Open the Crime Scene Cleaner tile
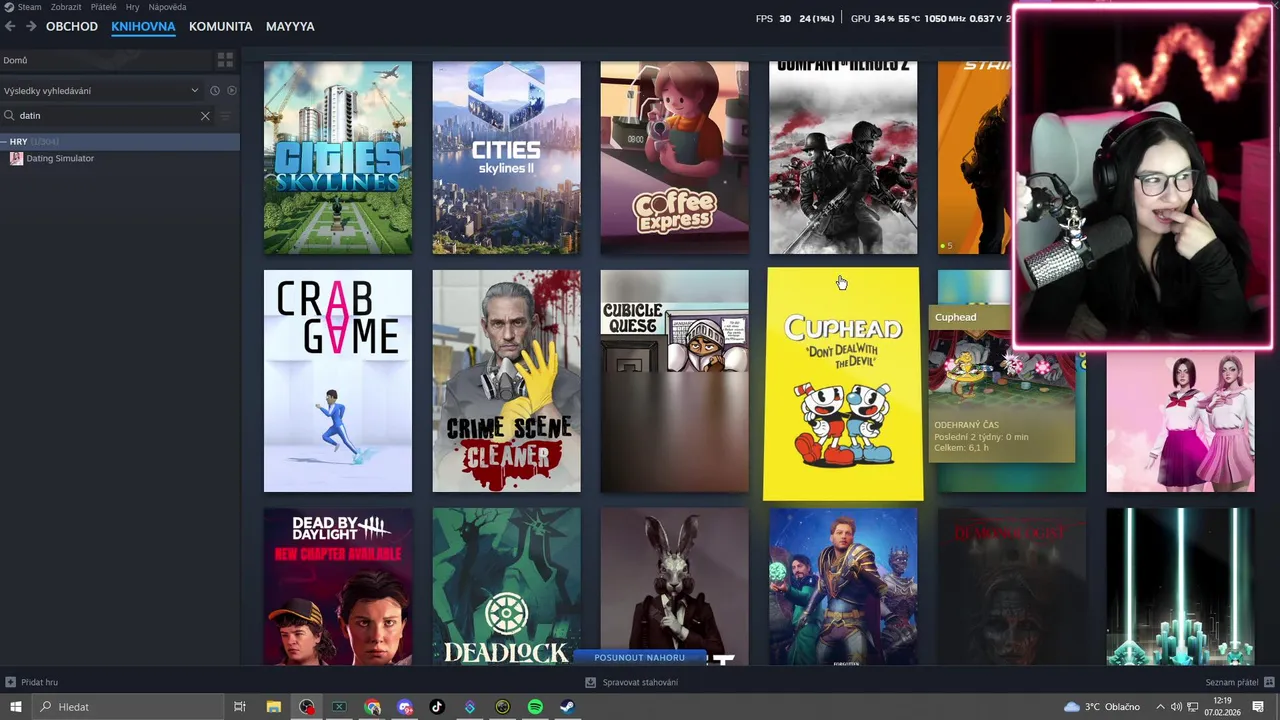This screenshot has width=1280, height=720. 506,381
